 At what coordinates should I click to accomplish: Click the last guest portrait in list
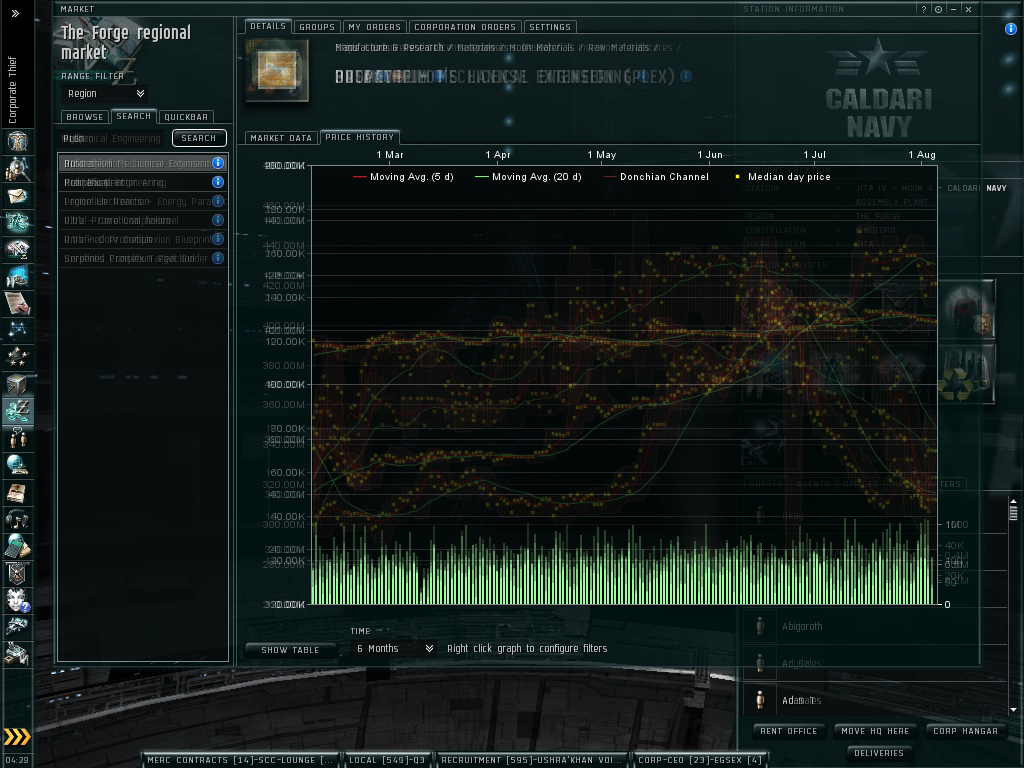click(x=760, y=700)
